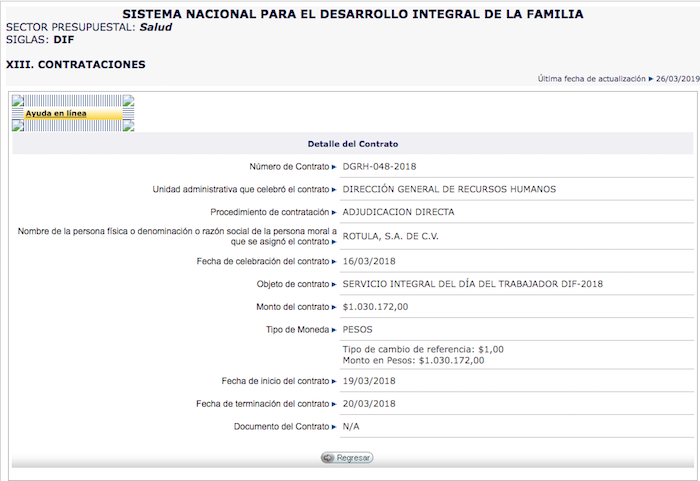Screen dimensions: 700x481
Task: Click the top-left broken image icon
Action: point(17,101)
